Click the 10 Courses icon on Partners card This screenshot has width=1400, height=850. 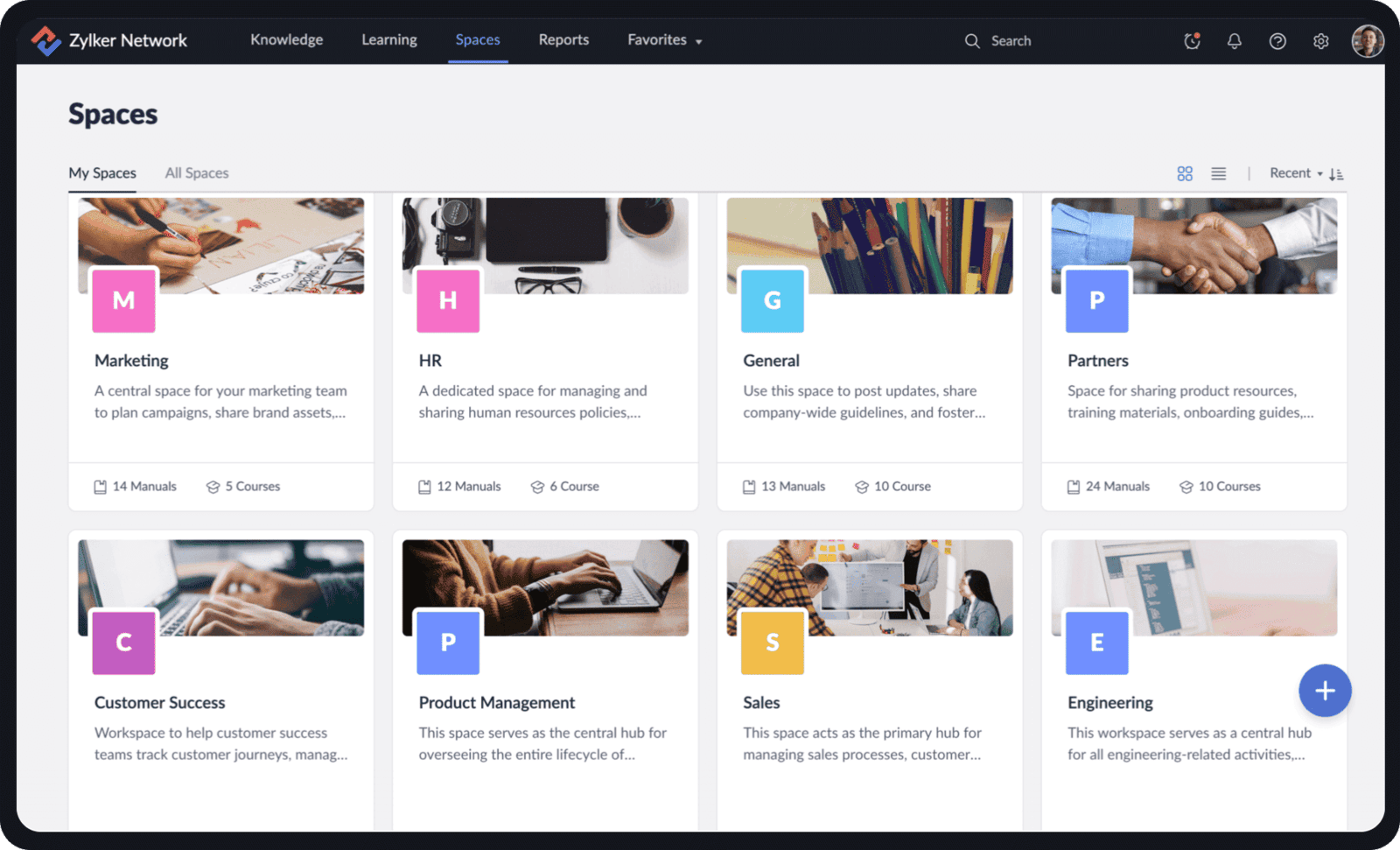tap(1186, 486)
